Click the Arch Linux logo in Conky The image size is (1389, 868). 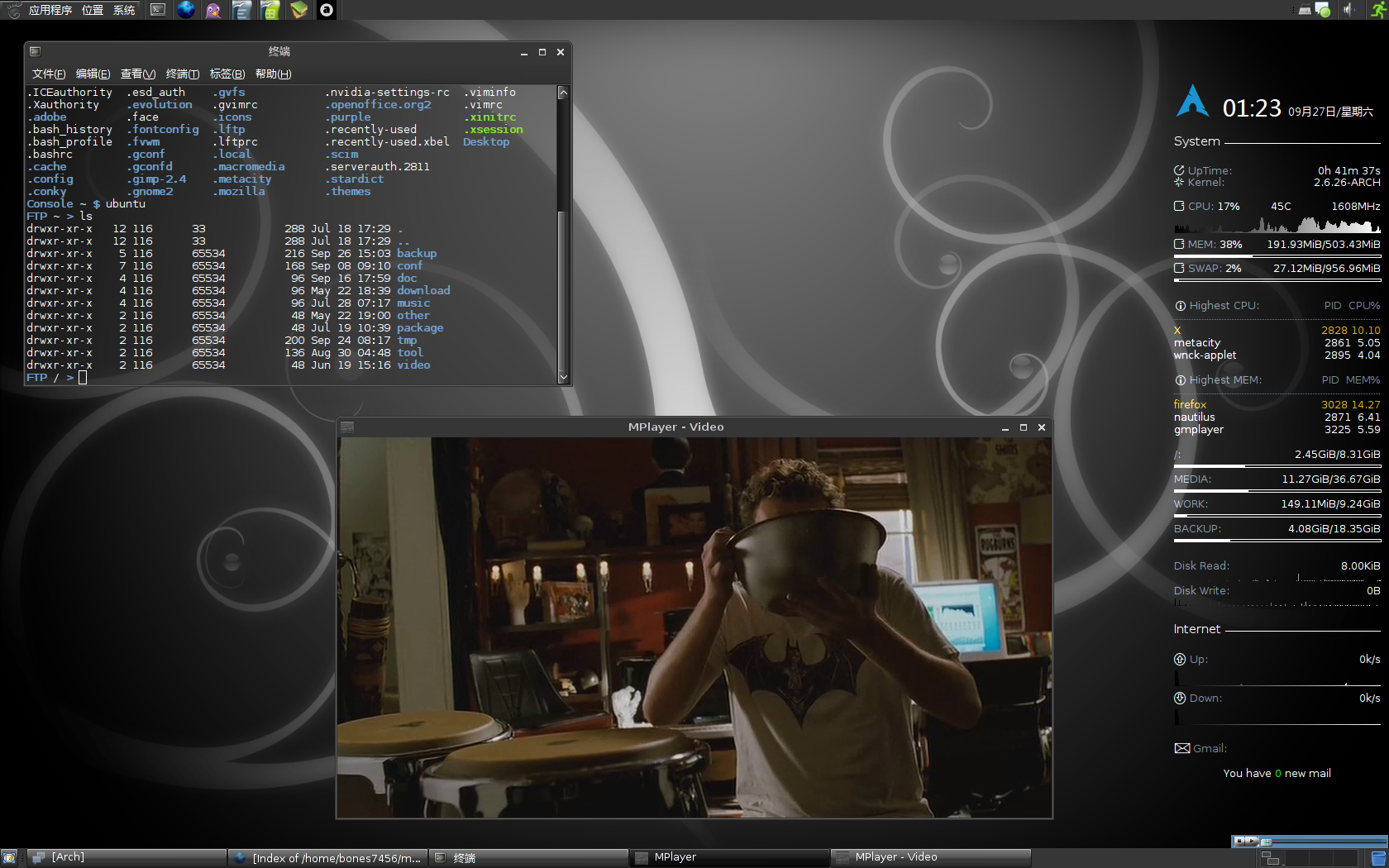1192,100
